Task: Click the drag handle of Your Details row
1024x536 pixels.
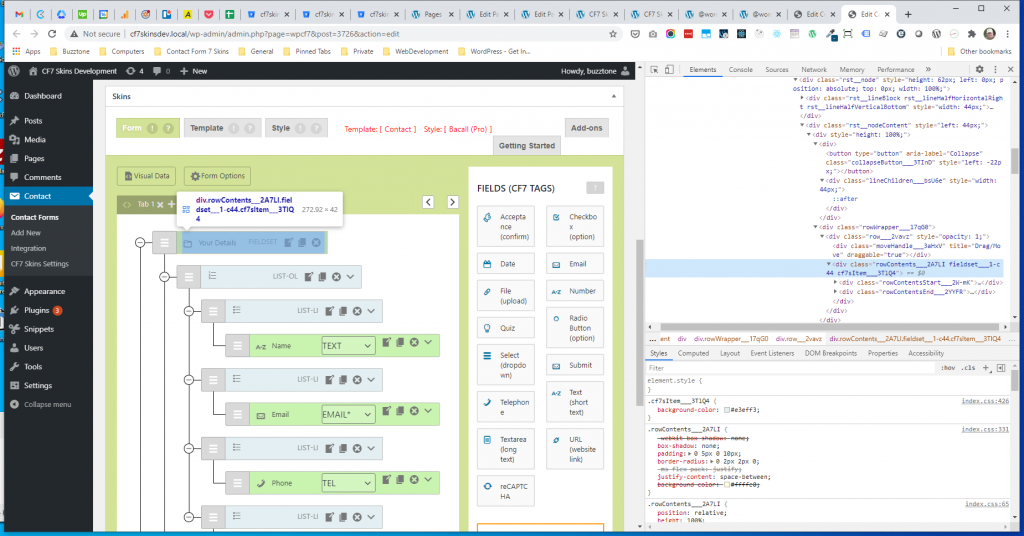Action: click(164, 242)
